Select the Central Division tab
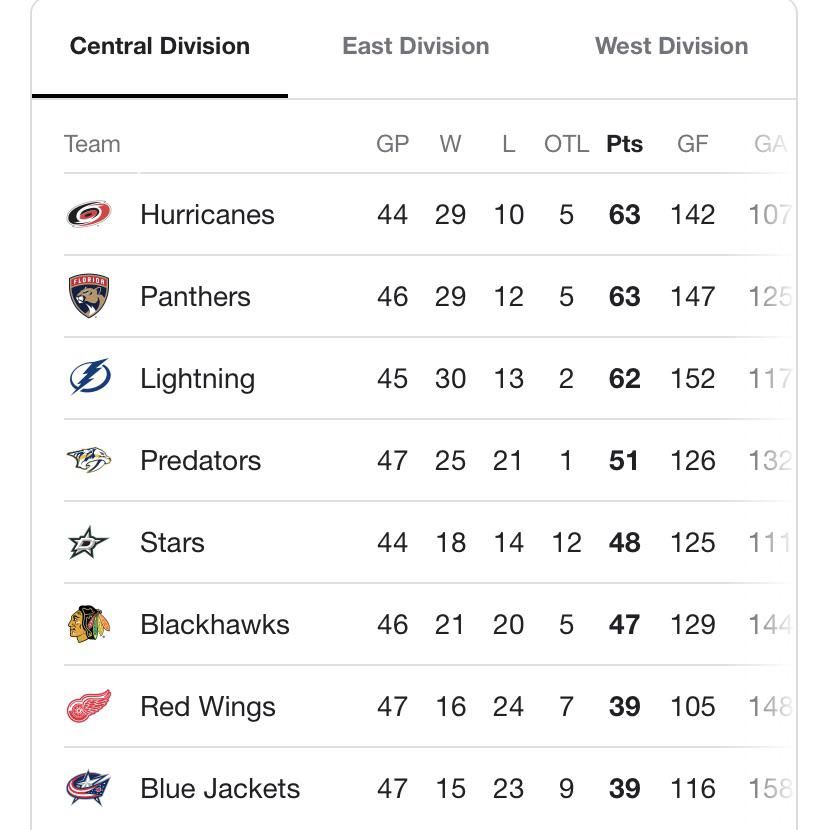This screenshot has width=828, height=830. pos(160,46)
